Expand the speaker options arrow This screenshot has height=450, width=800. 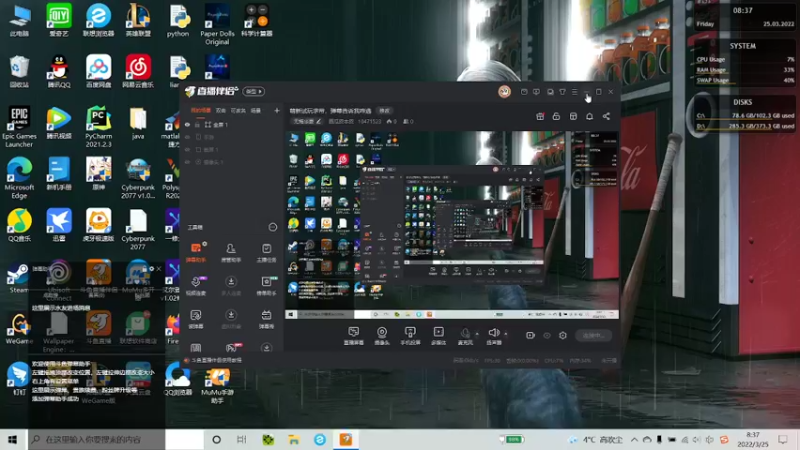click(x=506, y=334)
